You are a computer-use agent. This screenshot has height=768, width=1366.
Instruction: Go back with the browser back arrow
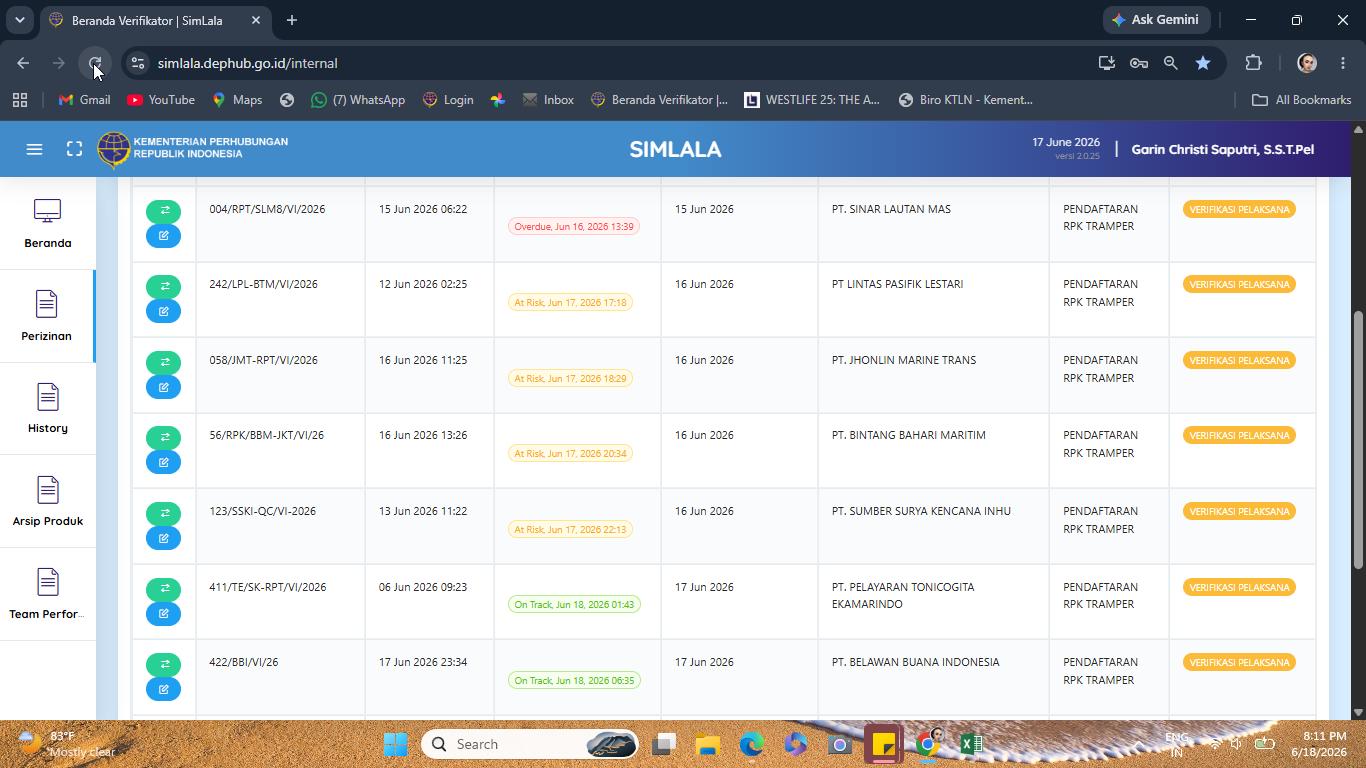coord(23,63)
